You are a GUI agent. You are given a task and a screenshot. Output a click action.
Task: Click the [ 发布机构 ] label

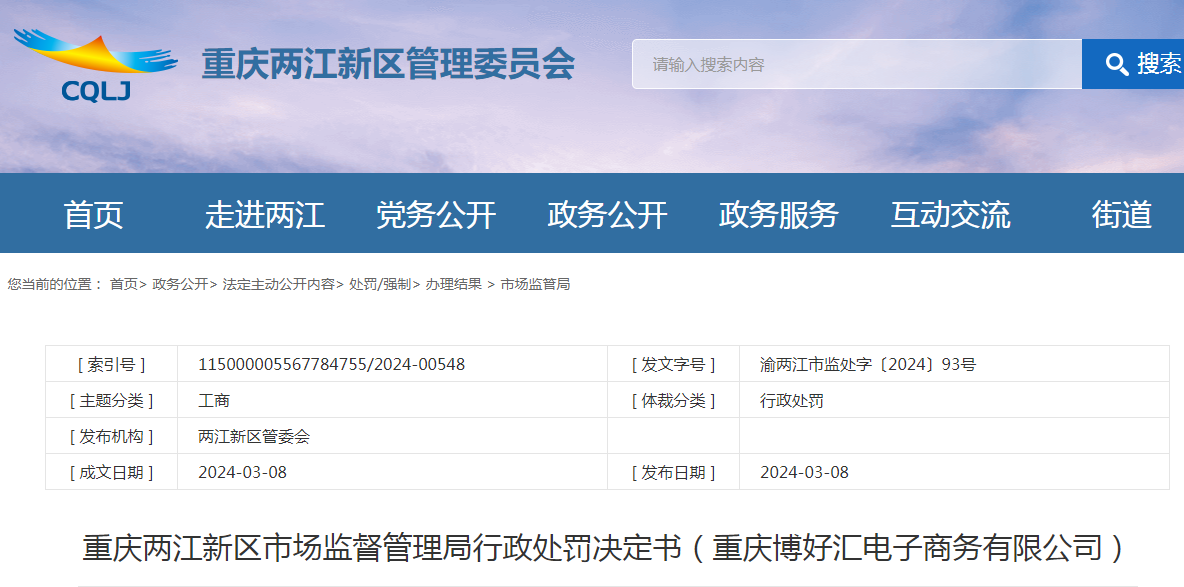point(112,437)
